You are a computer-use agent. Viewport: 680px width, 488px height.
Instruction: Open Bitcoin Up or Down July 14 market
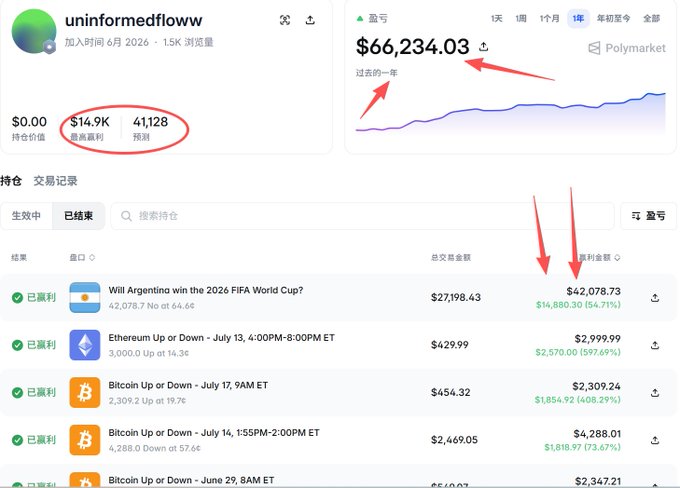(214, 432)
